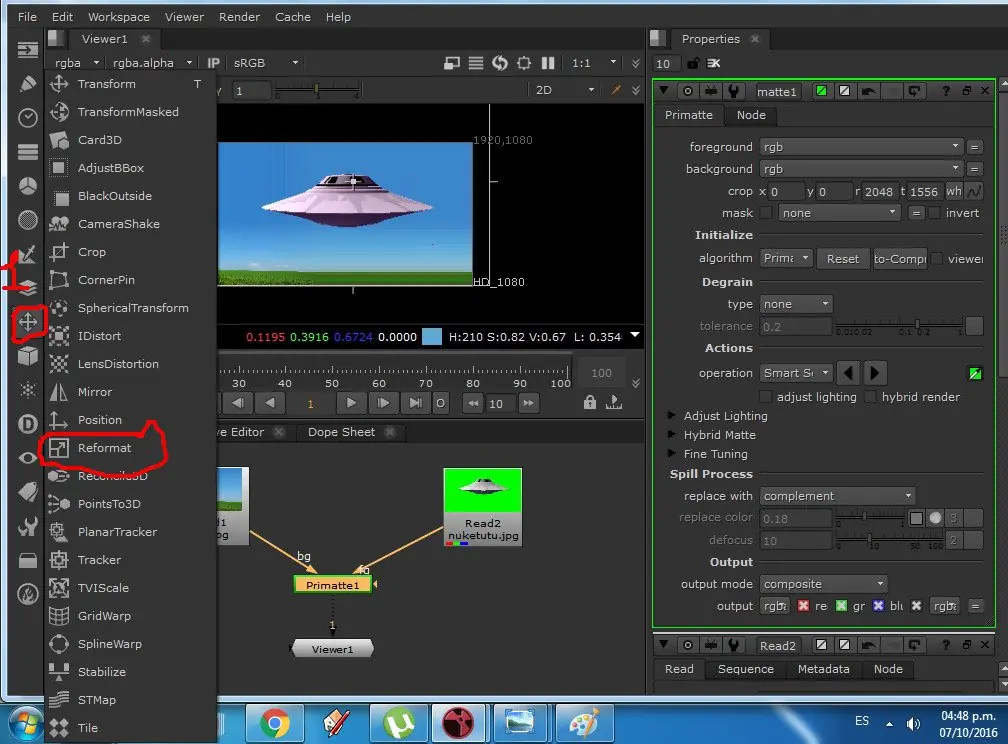Screen dimensions: 1008x744
Task: Click the viewer refresh icon
Action: point(500,63)
